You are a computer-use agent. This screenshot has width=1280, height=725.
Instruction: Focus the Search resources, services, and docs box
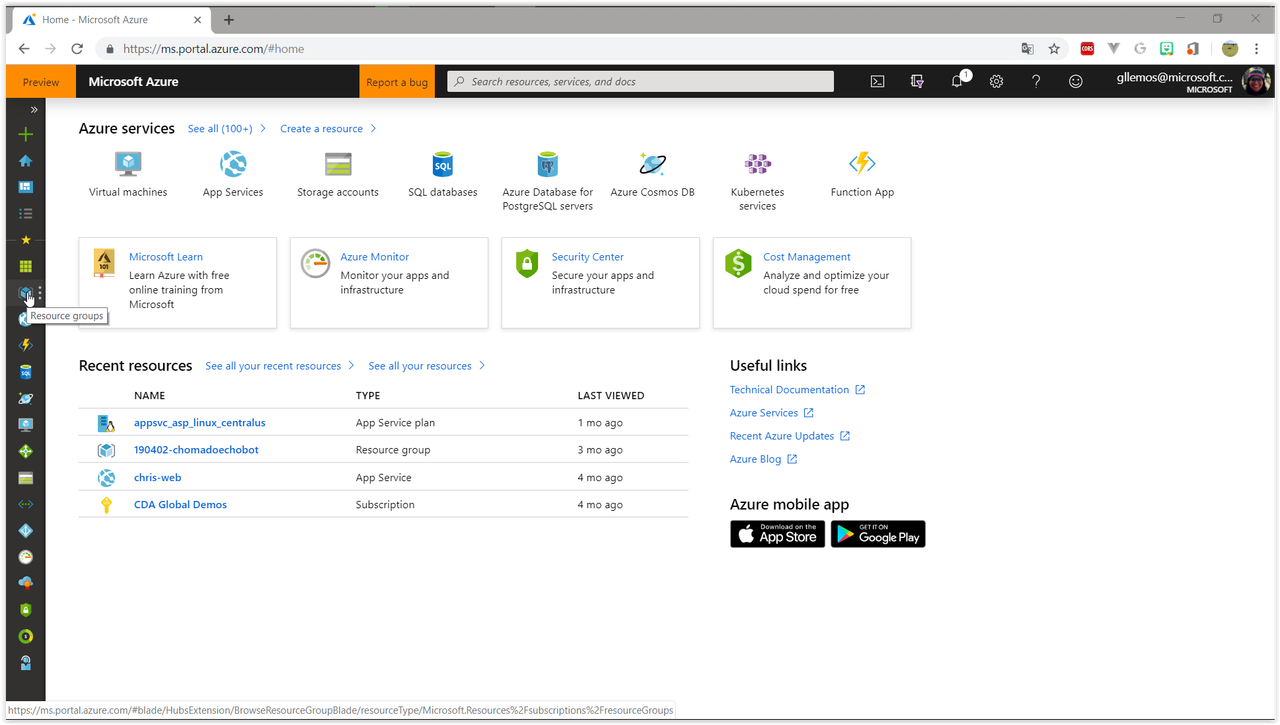[640, 82]
